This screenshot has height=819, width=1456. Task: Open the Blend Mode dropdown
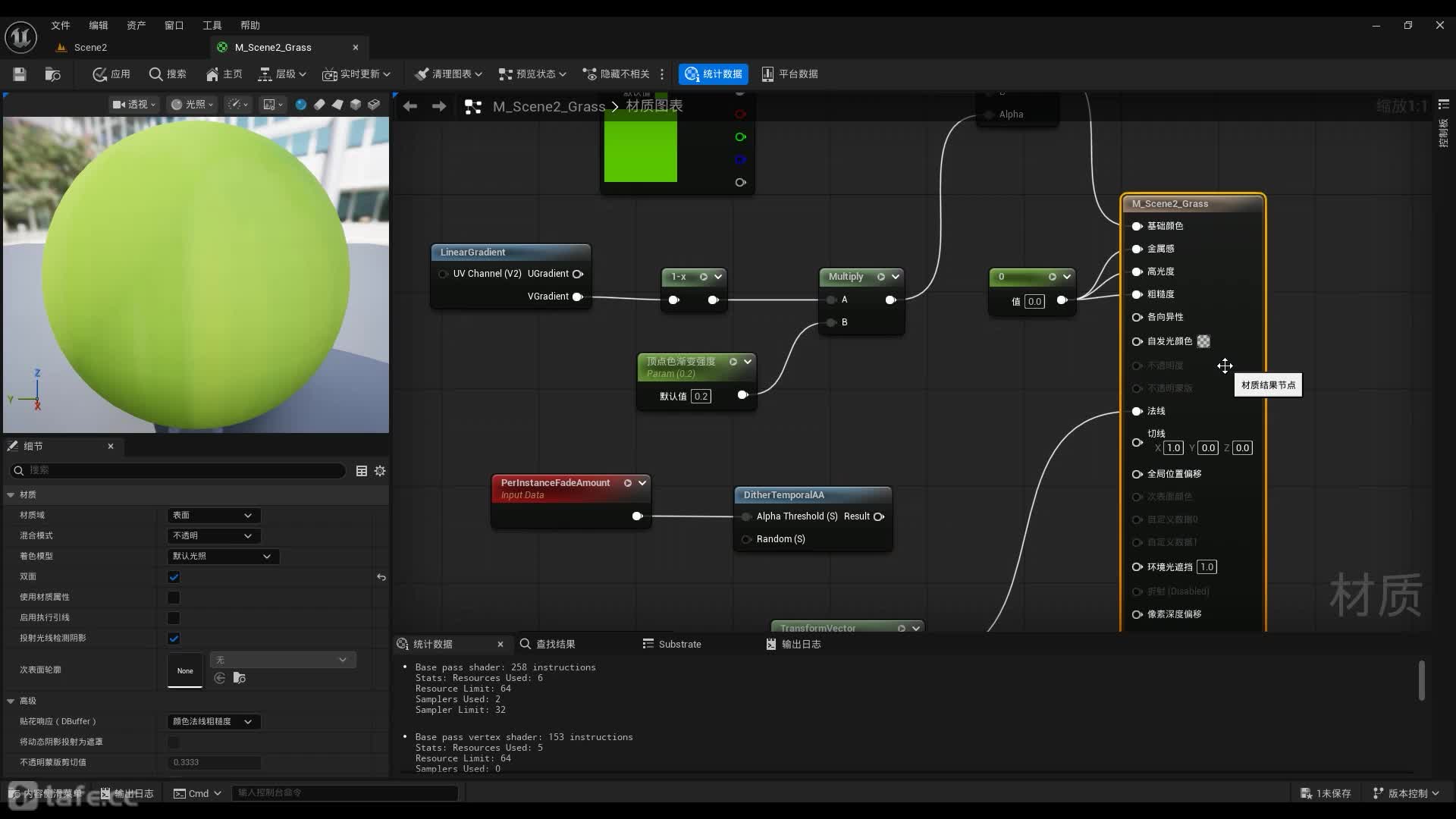[213, 536]
